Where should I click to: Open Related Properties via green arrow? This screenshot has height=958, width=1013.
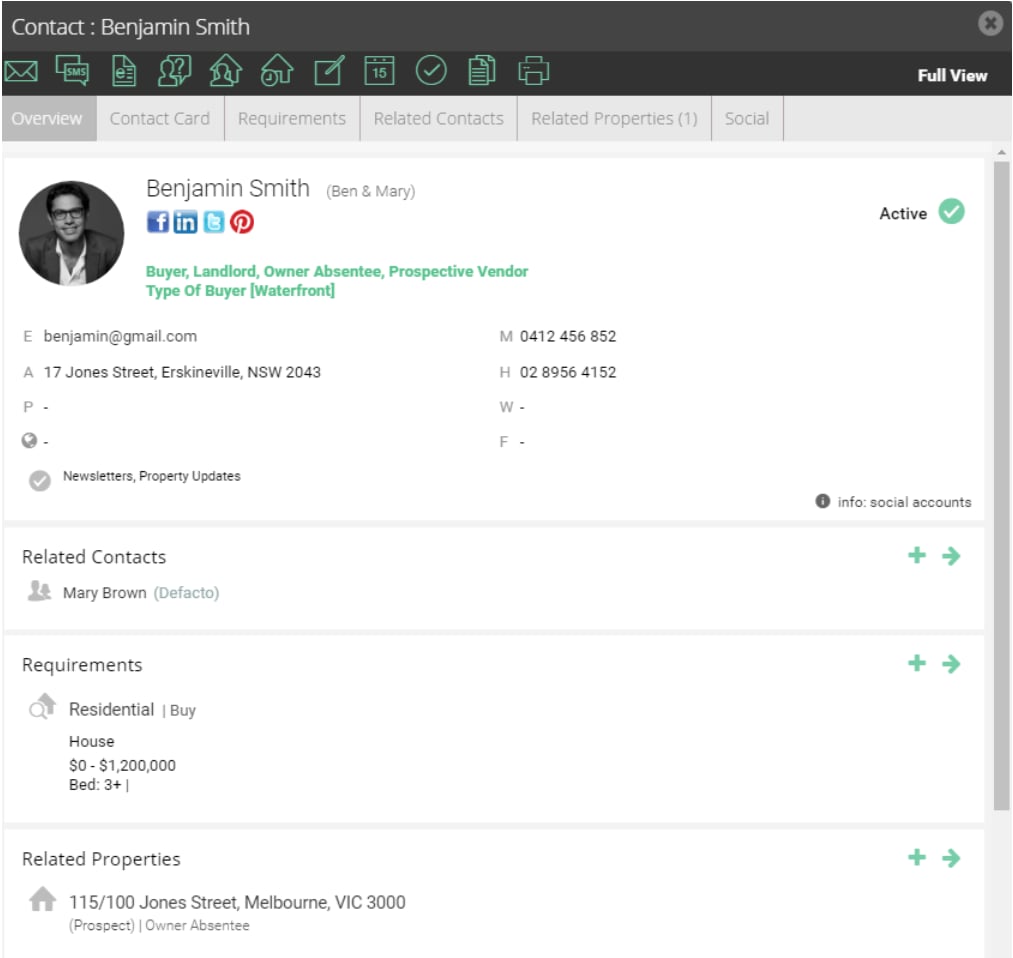[x=951, y=858]
